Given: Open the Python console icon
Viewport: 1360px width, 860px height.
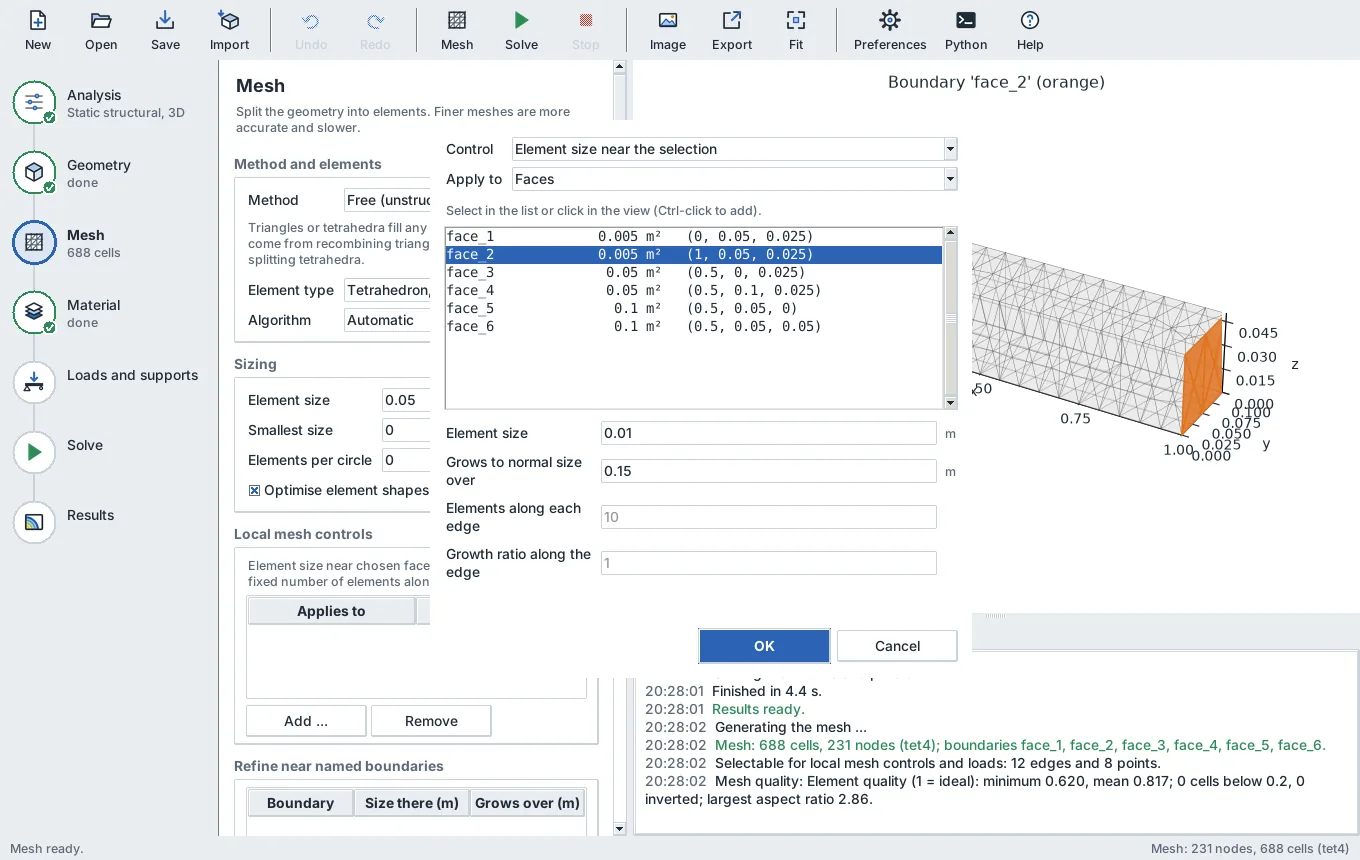Looking at the screenshot, I should pyautogui.click(x=966, y=30).
